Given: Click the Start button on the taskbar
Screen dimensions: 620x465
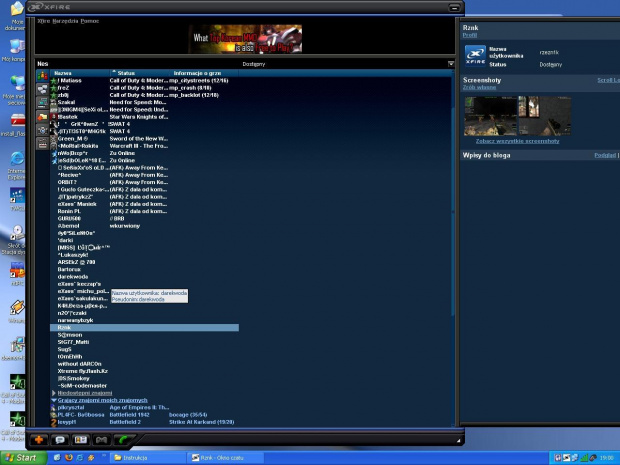Looking at the screenshot, I should tap(23, 458).
